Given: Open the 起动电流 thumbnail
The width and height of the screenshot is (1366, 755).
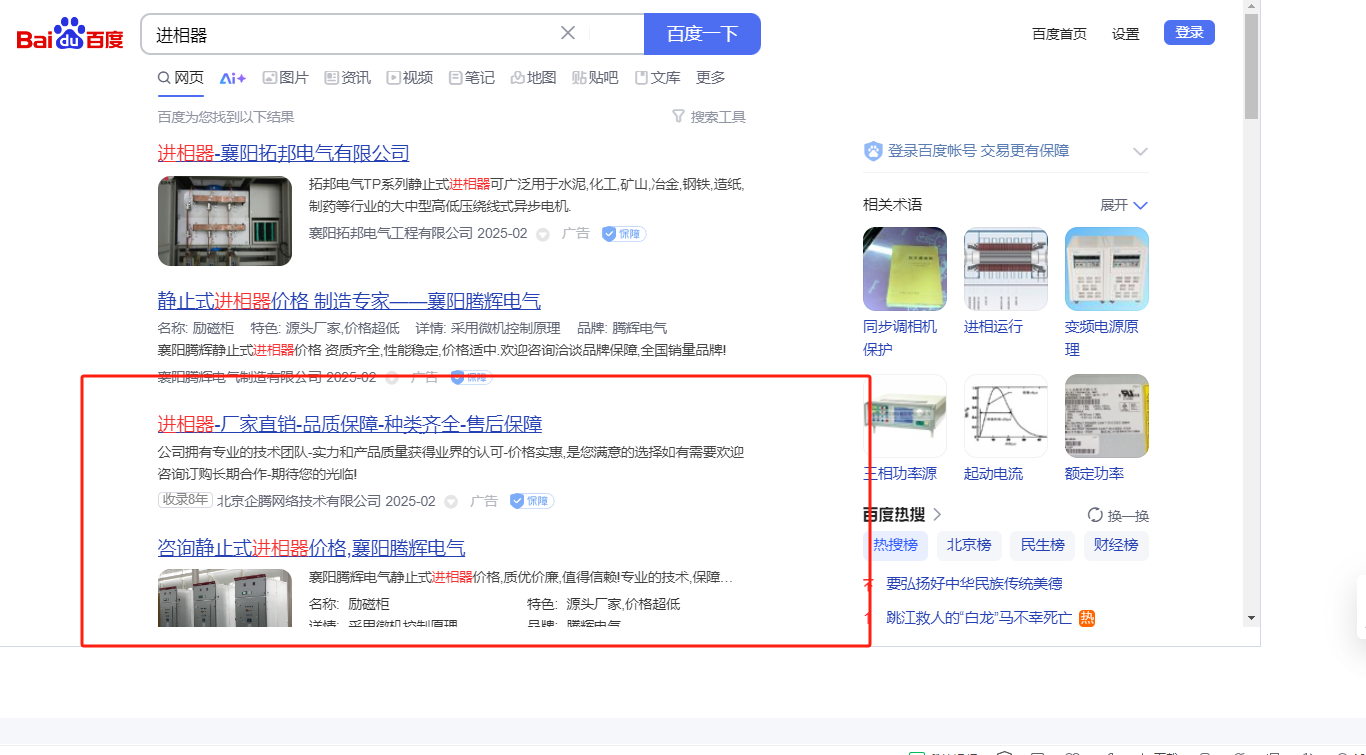Looking at the screenshot, I should [x=1006, y=416].
